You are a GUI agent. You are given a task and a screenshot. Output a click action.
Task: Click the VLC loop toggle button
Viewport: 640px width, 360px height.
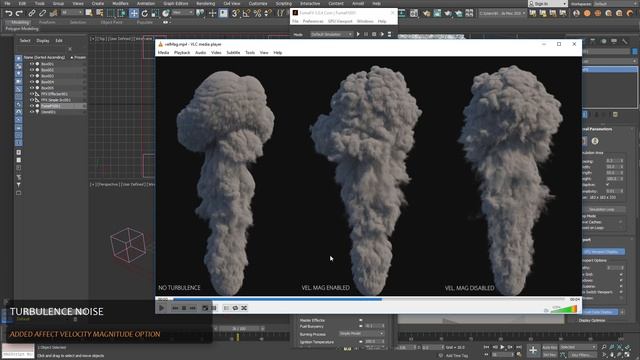pyautogui.click(x=235, y=308)
